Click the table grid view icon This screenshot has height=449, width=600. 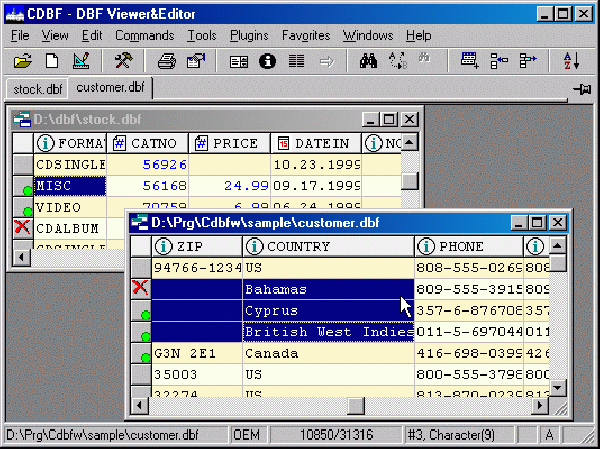pyautogui.click(x=297, y=61)
